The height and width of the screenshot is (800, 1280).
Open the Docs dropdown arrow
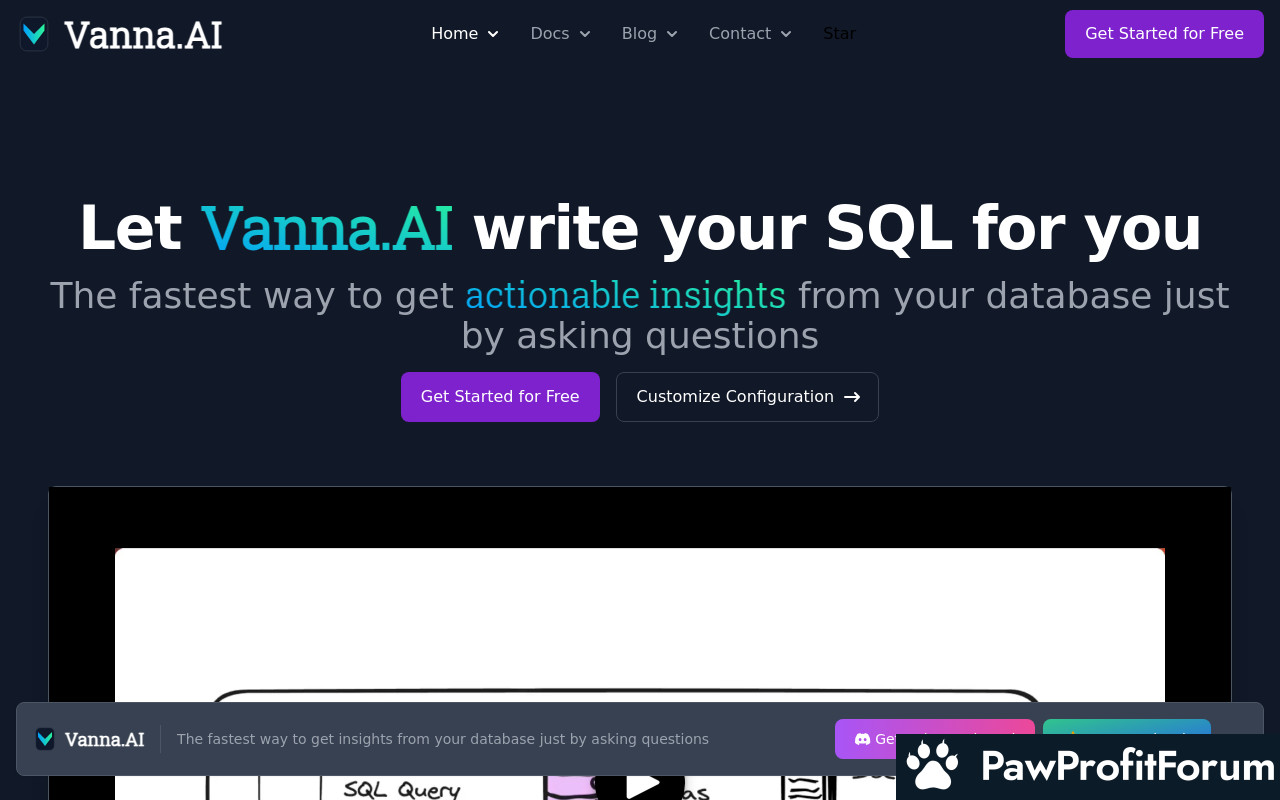[585, 34]
